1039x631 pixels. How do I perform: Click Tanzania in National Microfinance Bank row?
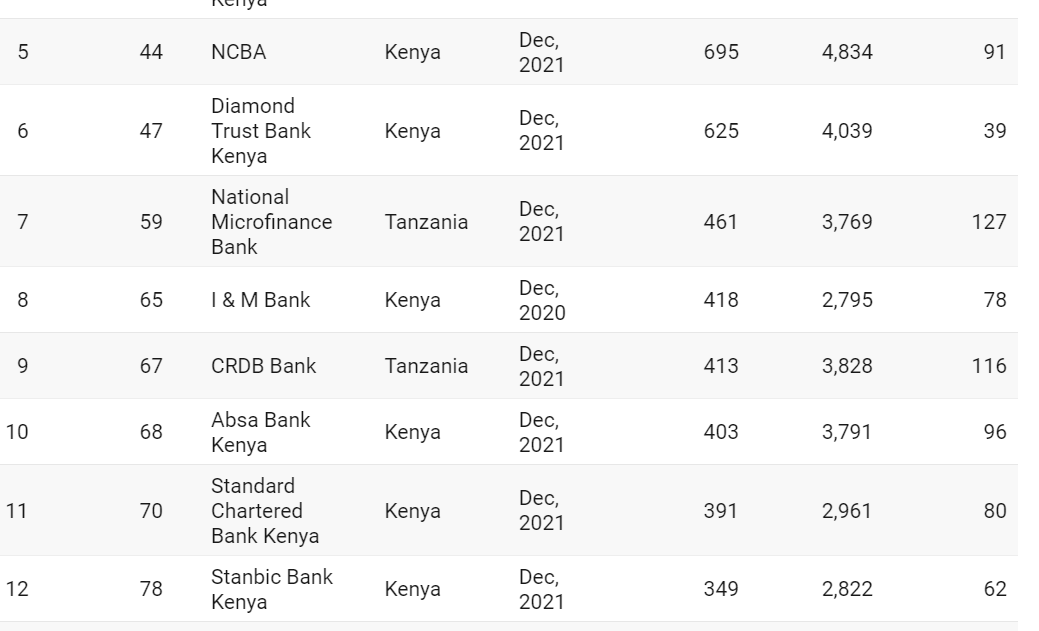426,222
